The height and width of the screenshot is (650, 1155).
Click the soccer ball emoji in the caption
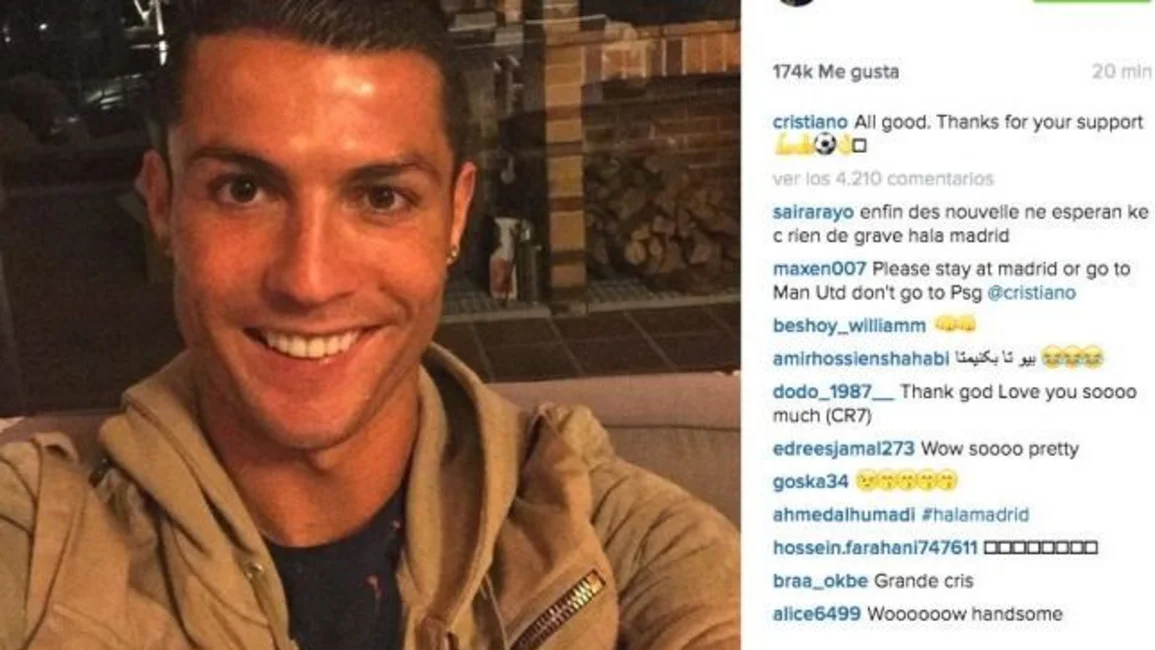(826, 144)
